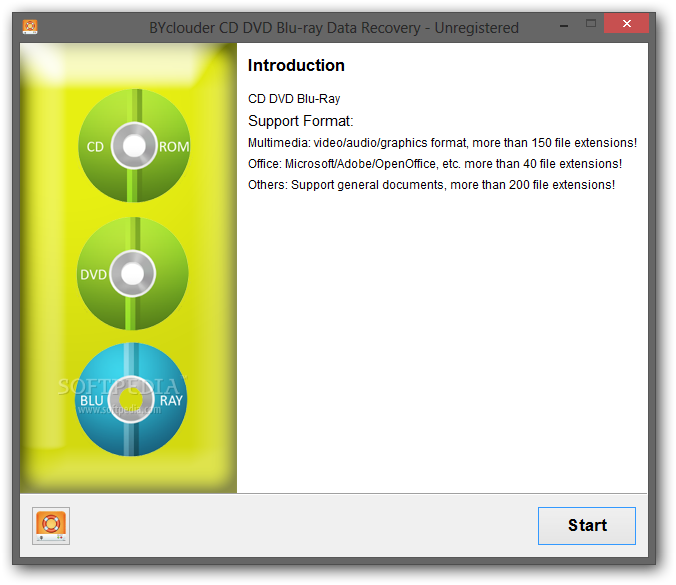Click the 'Support Format:' text
Viewport: 676px width, 585px height.
coord(300,121)
